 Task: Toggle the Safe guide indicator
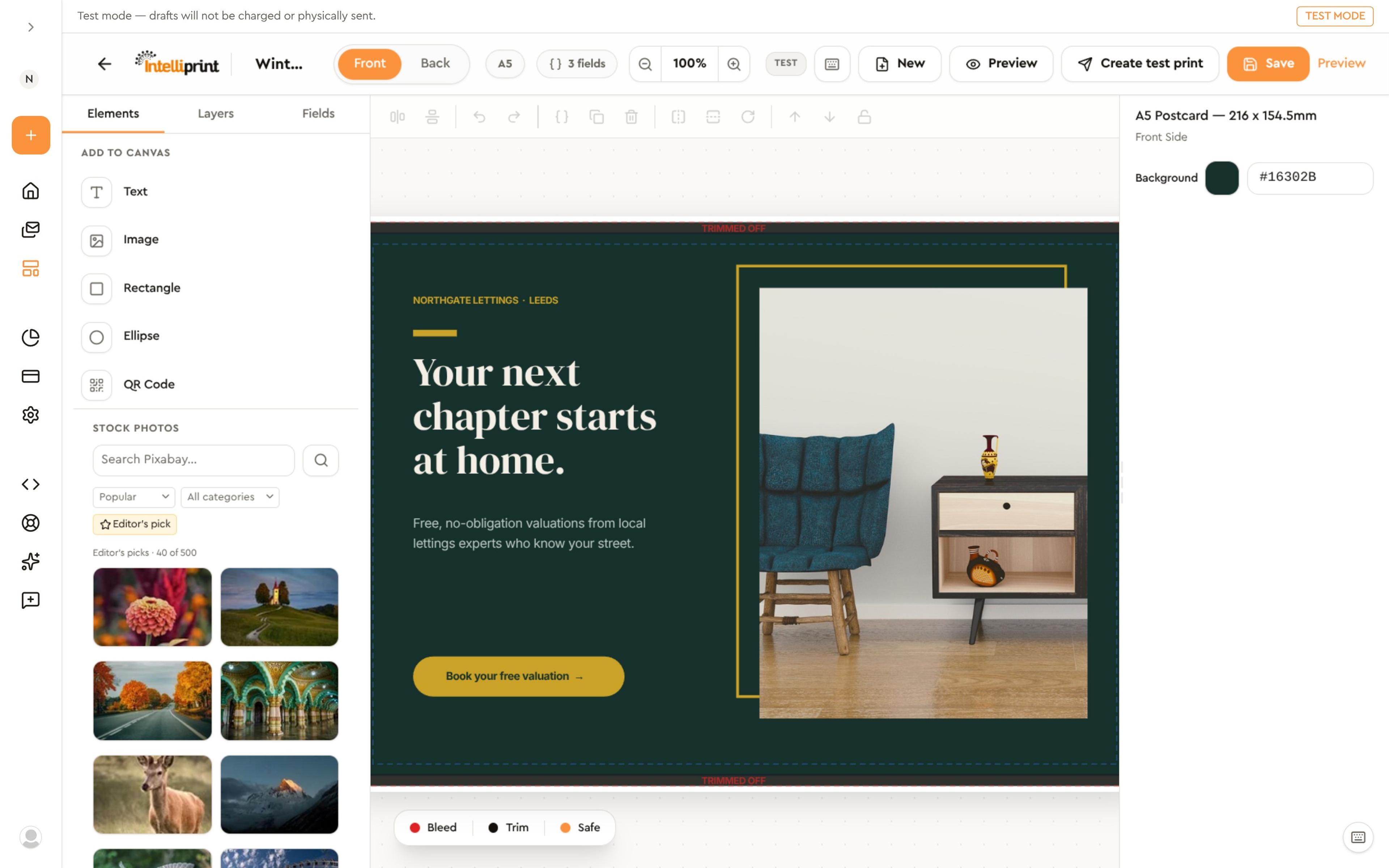(x=580, y=827)
